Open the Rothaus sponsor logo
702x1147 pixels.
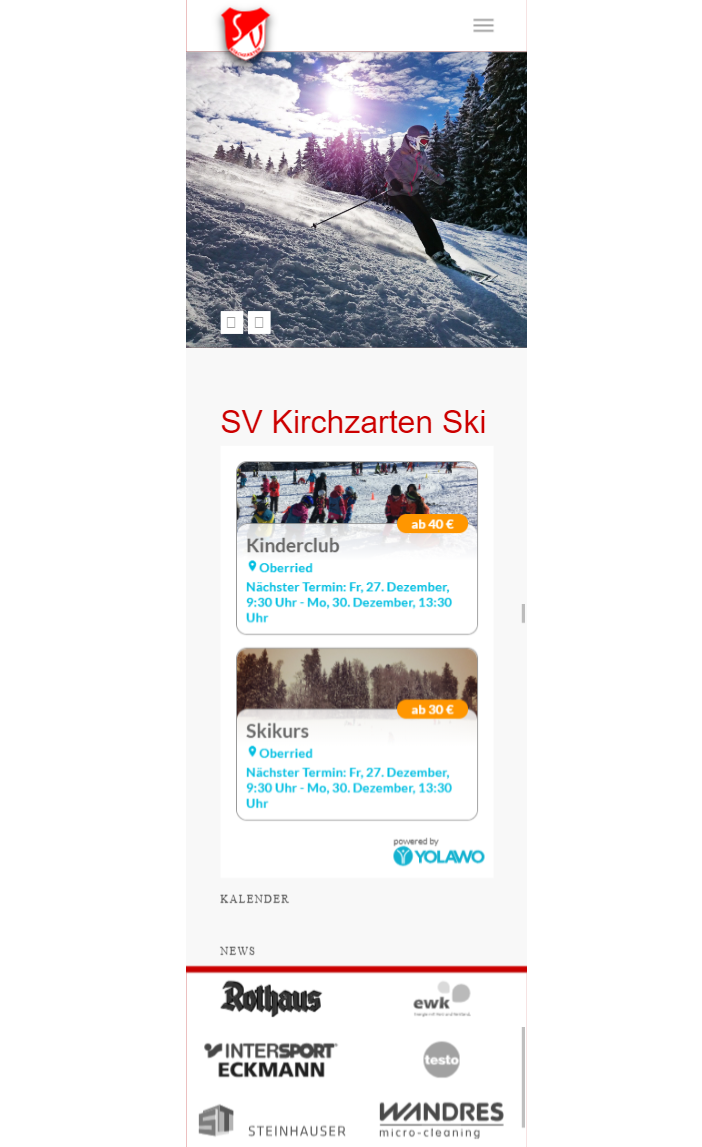(271, 999)
